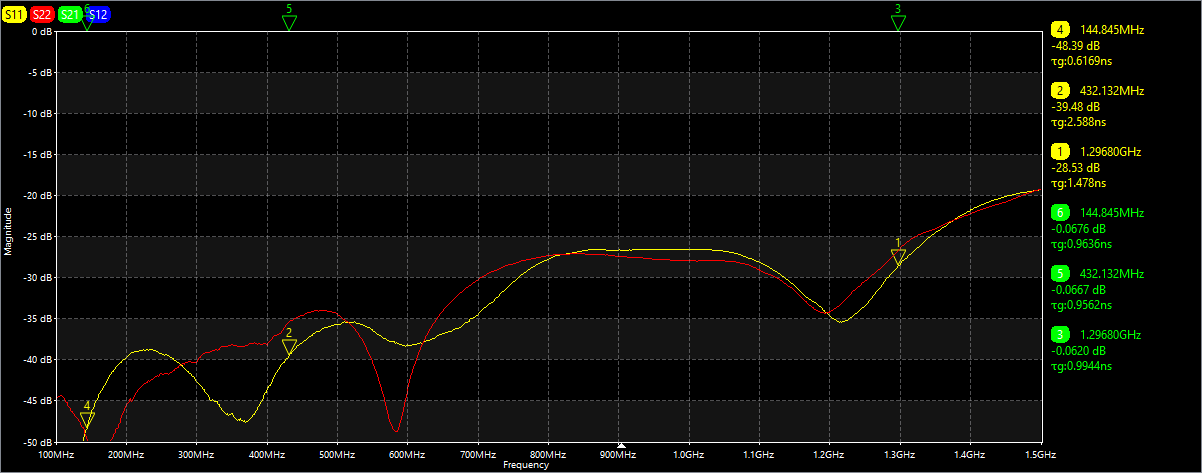Select yellow marker 2 triangle on S11 trace

(x=289, y=346)
